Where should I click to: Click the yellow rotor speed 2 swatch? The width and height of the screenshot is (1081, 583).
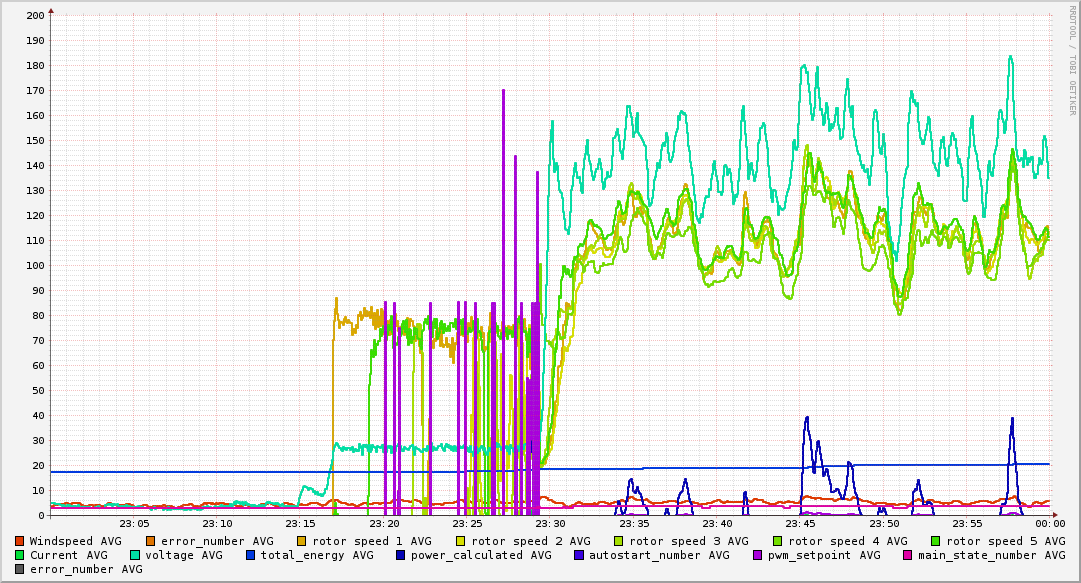coord(461,542)
